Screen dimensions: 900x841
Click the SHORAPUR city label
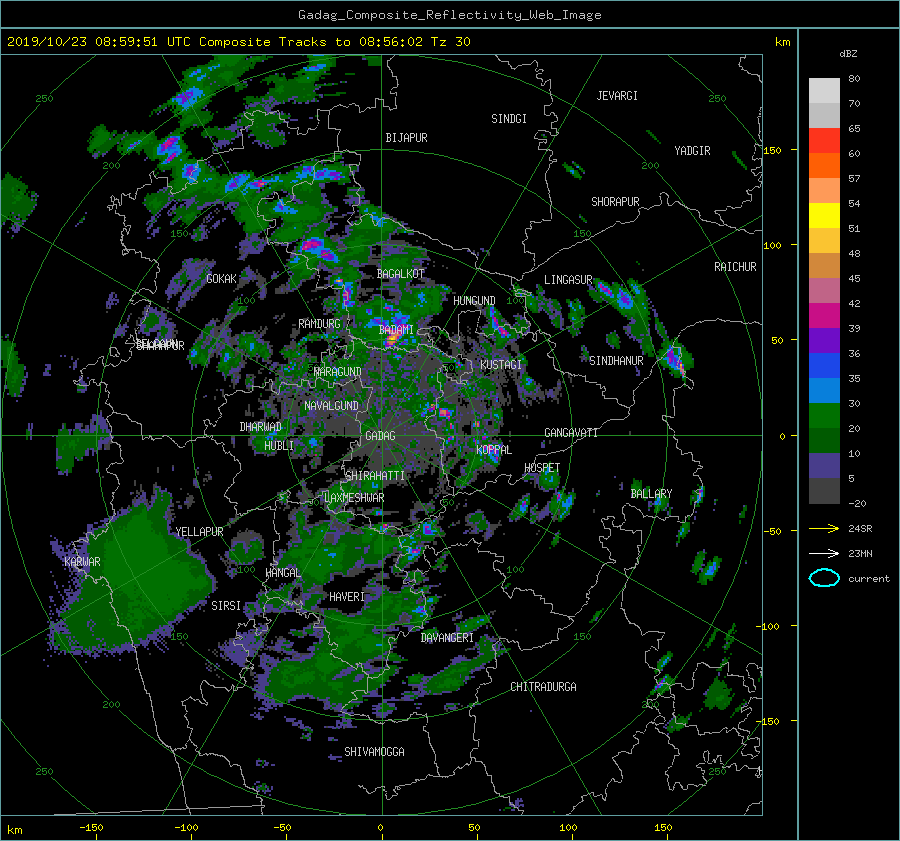615,202
